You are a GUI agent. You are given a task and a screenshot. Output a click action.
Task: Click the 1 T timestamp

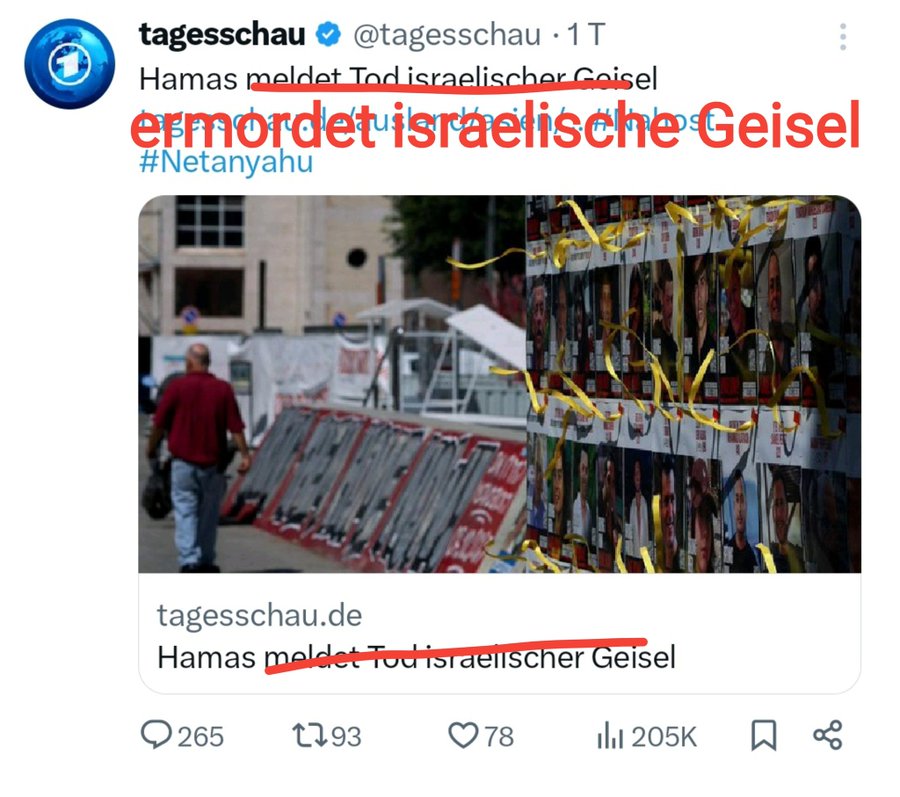click(x=586, y=35)
